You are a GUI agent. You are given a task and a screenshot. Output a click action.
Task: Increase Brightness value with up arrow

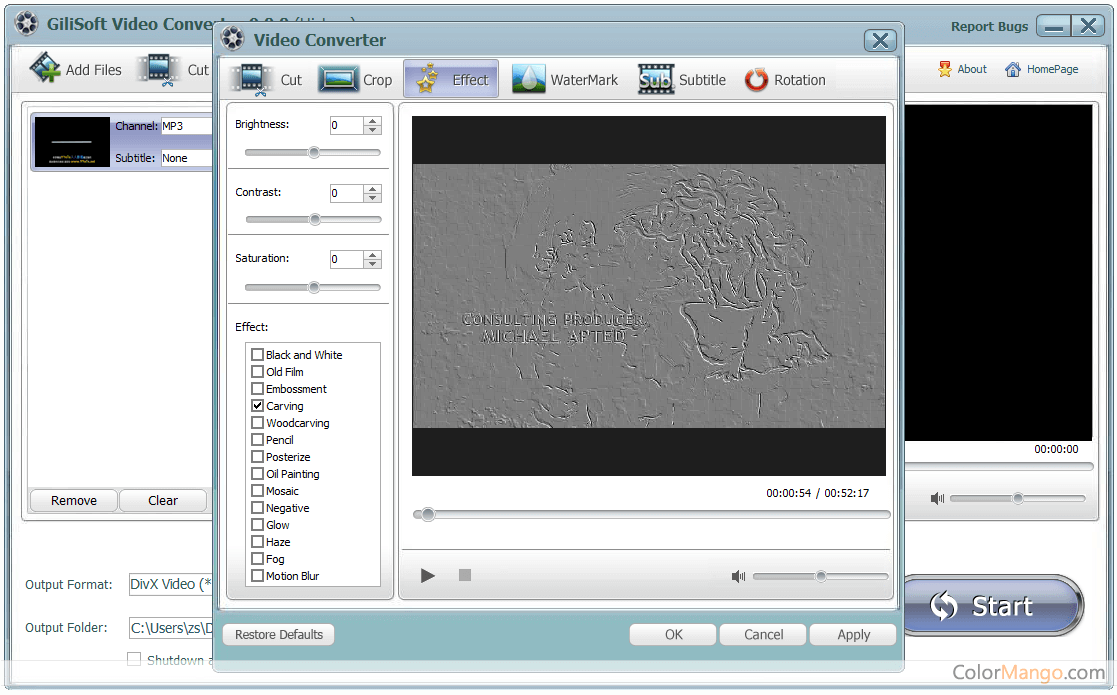pos(373,121)
